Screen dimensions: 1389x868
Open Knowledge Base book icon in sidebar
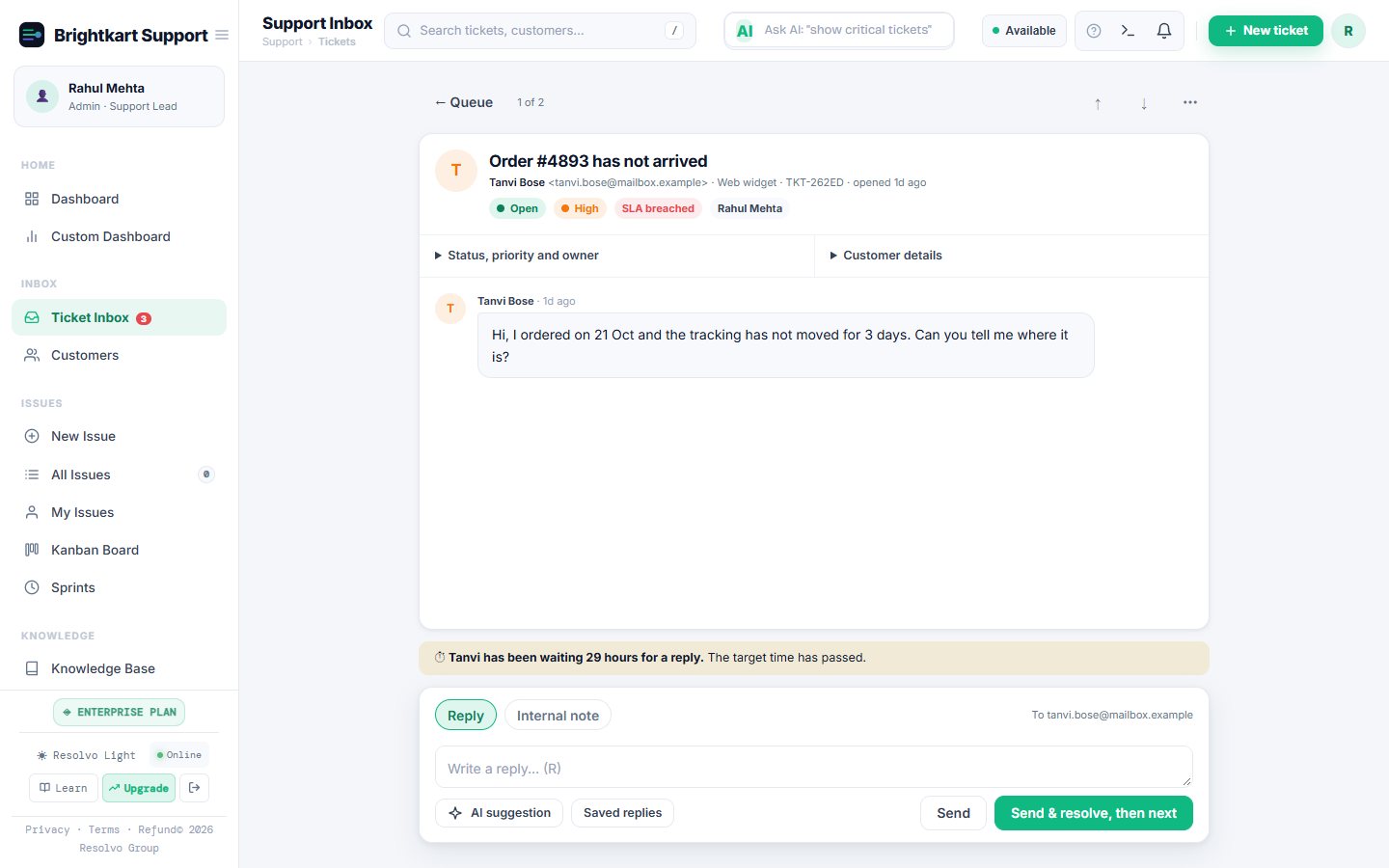tap(32, 668)
